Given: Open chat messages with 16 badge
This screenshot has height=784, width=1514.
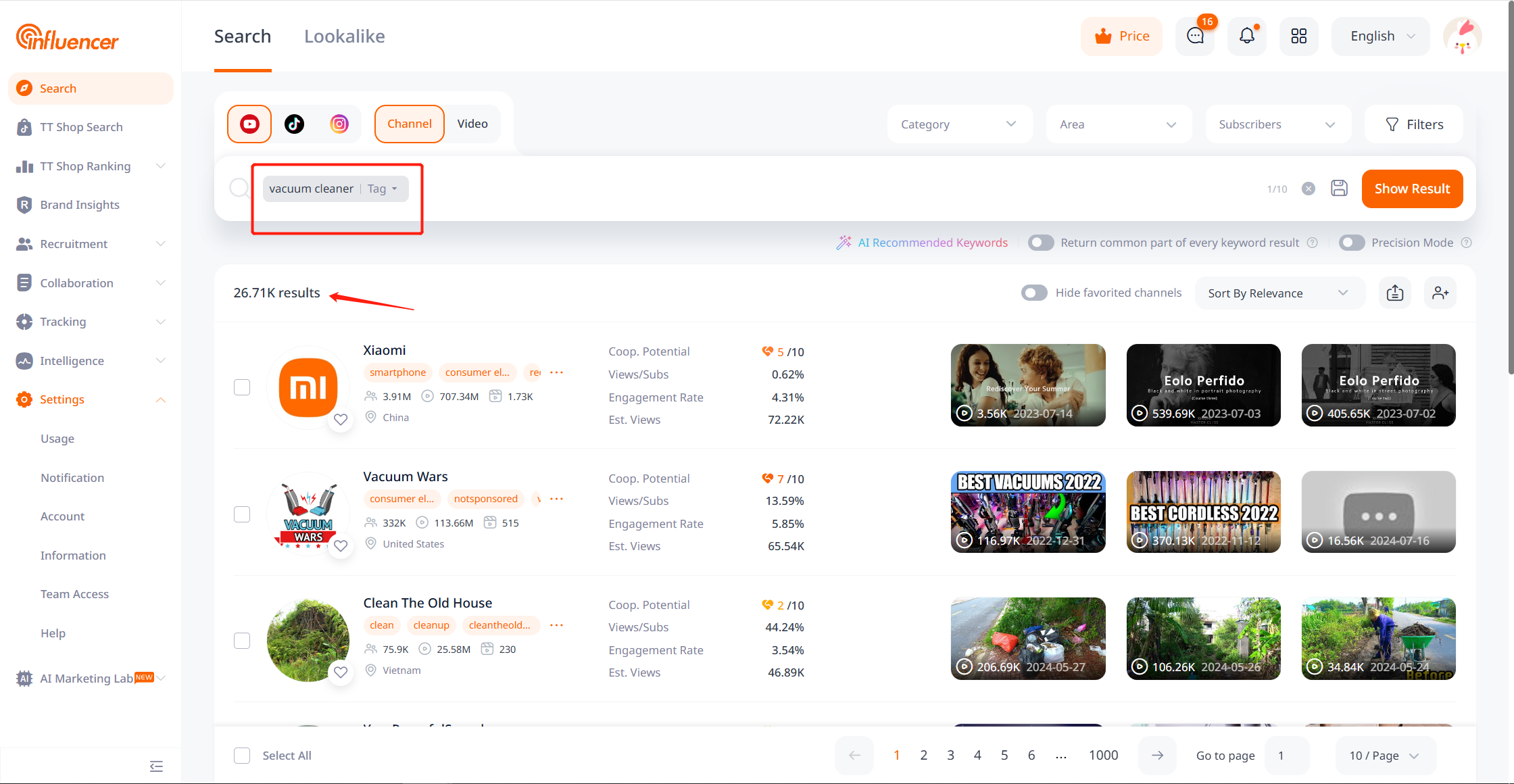Looking at the screenshot, I should click(x=1195, y=36).
